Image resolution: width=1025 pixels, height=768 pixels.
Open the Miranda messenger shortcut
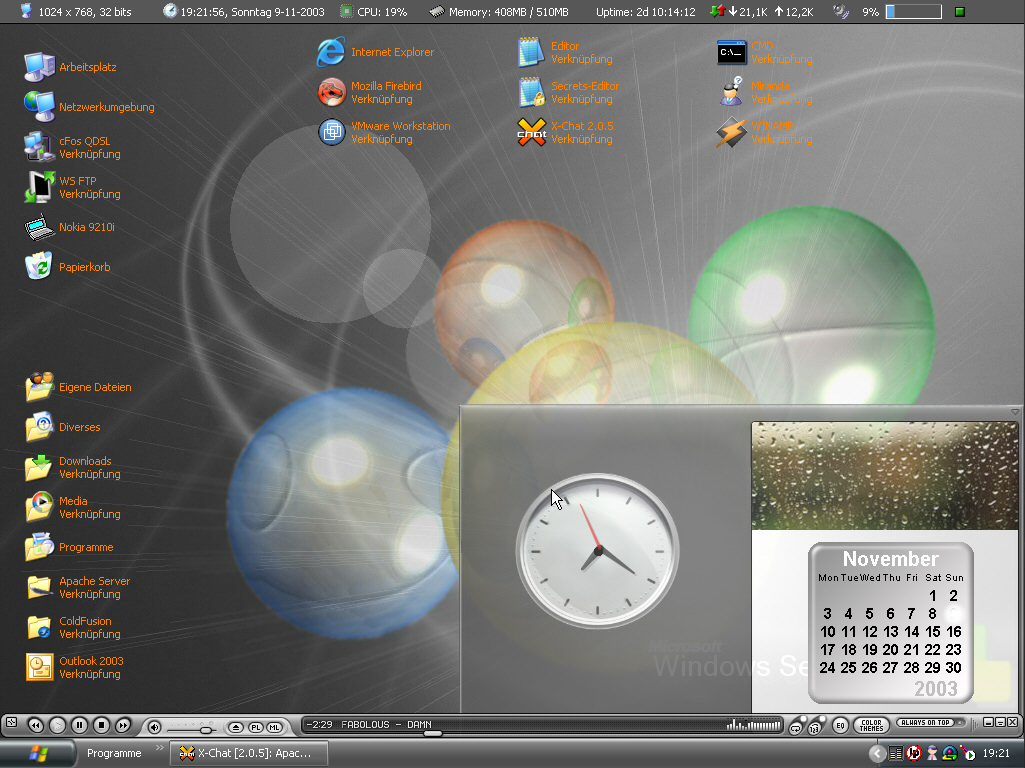click(x=732, y=92)
